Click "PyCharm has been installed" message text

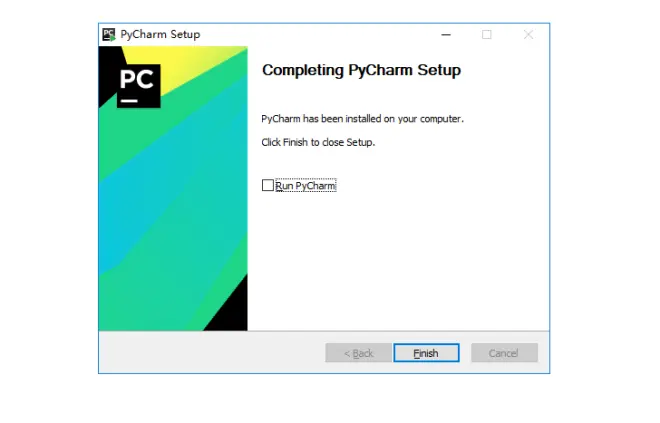click(x=362, y=119)
